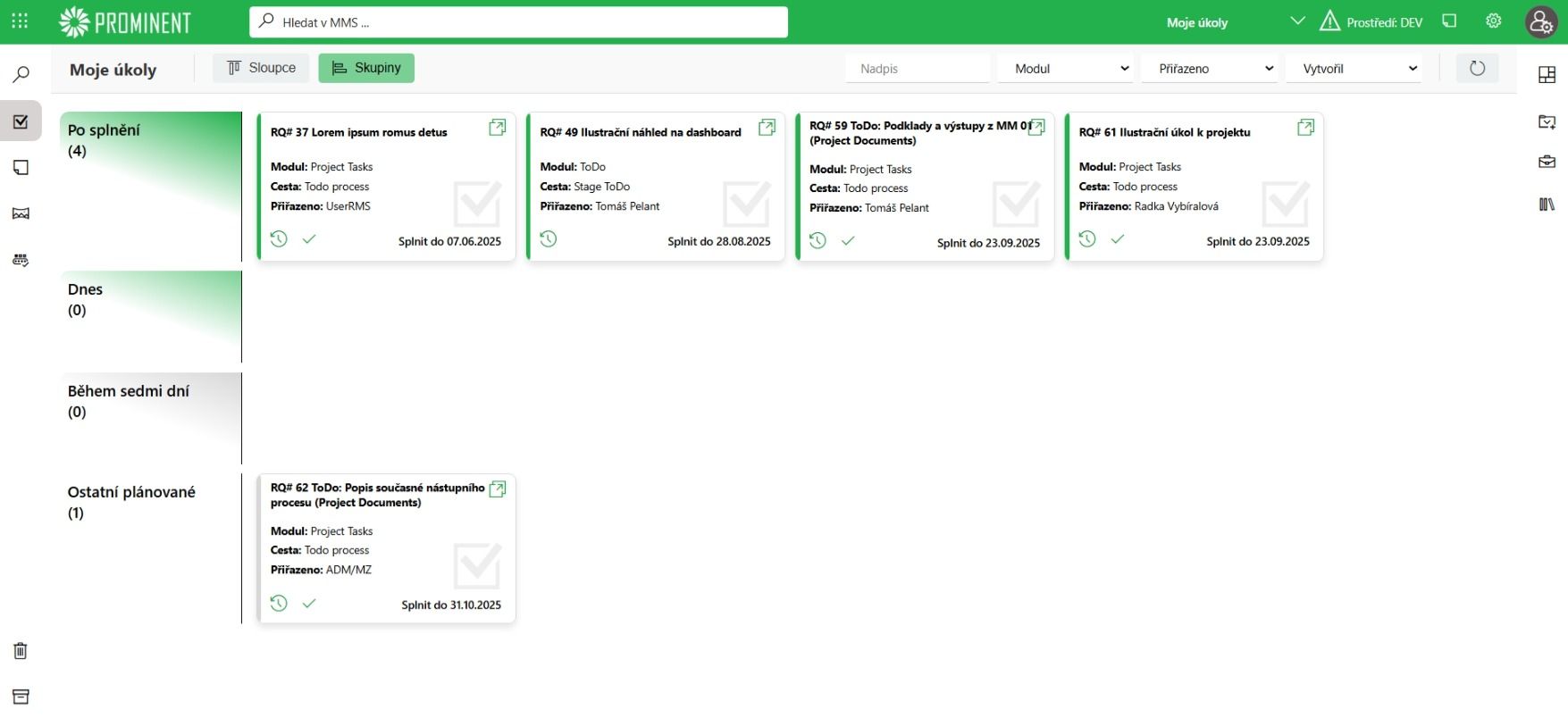Click the refresh button beside the filters
Screen dimensions: 1568x726
[1477, 69]
